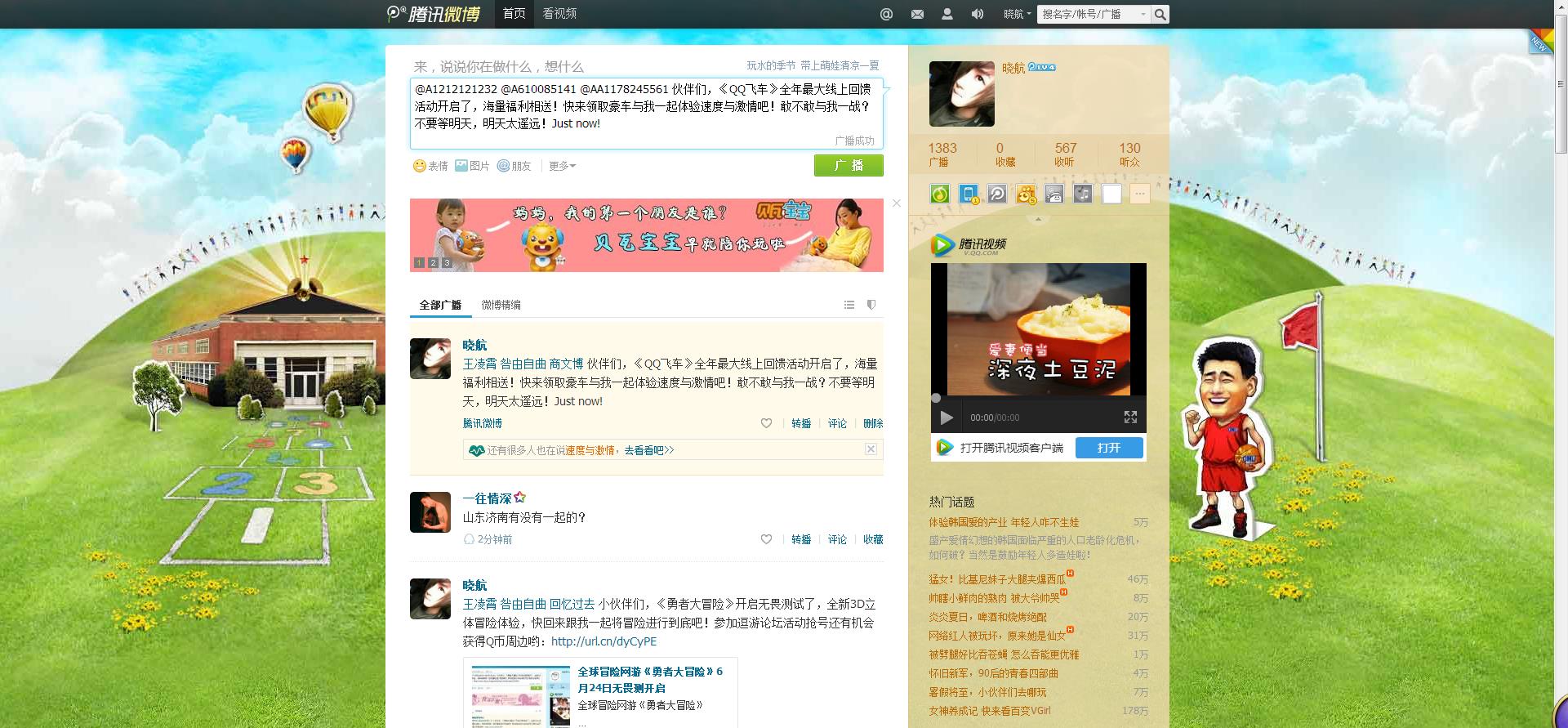The width and height of the screenshot is (1568, 728).
Task: Open the private messages envelope icon
Action: click(917, 14)
